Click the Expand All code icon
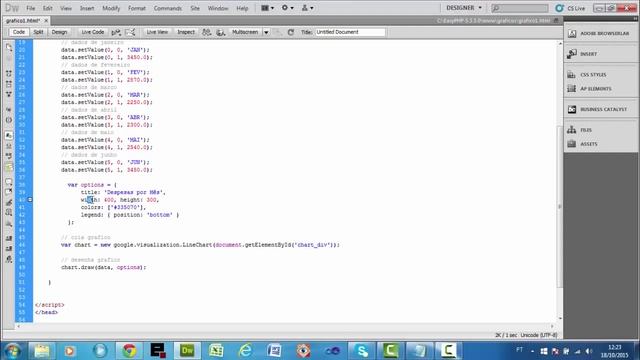 tap(9, 94)
